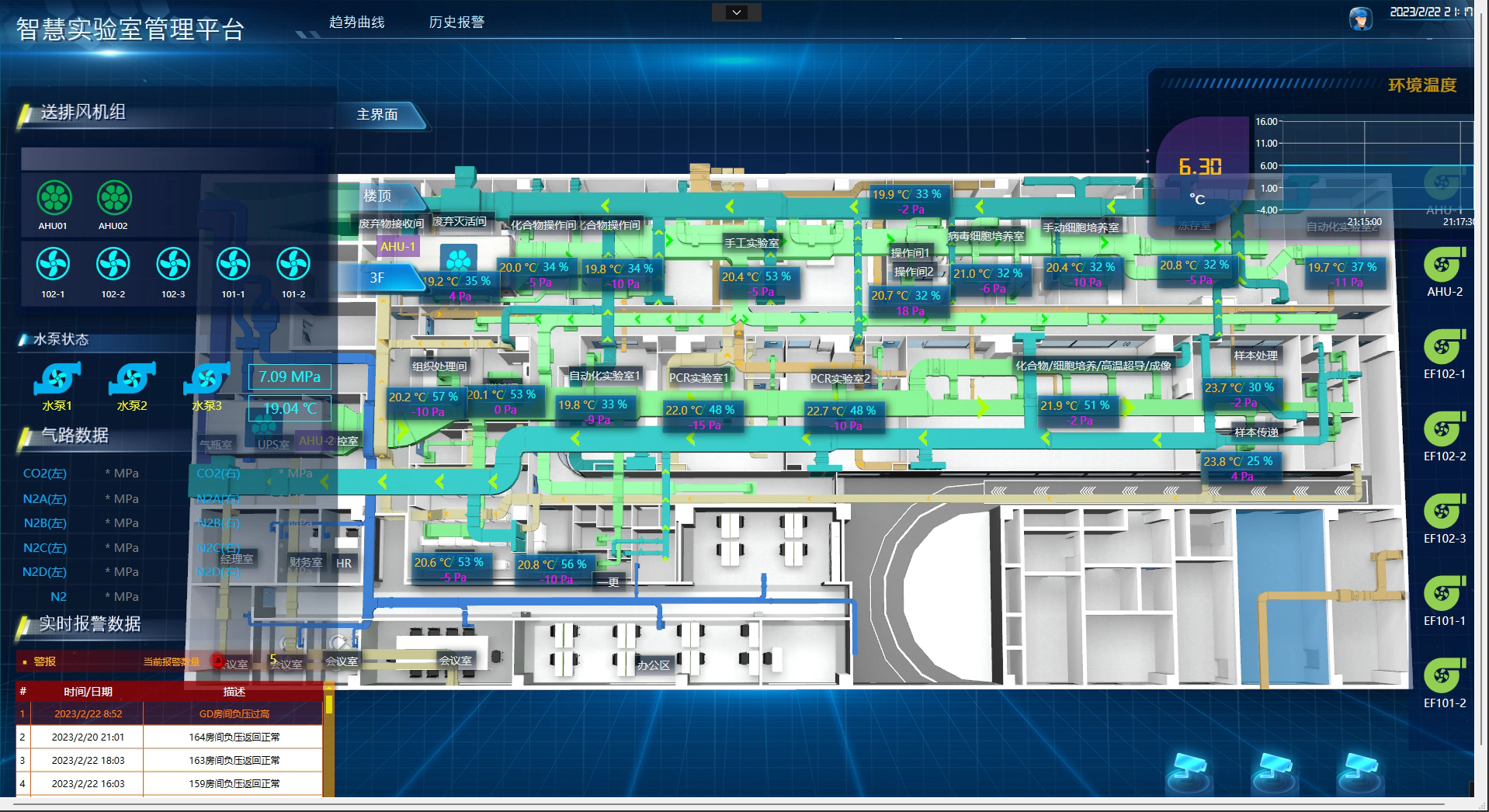This screenshot has width=1489, height=812.
Task: Click the HR room label
Action: point(344,564)
